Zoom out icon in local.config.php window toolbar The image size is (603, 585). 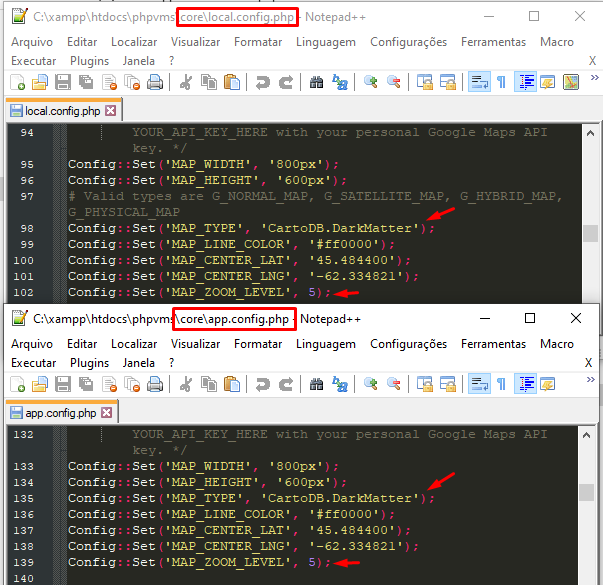(x=394, y=82)
